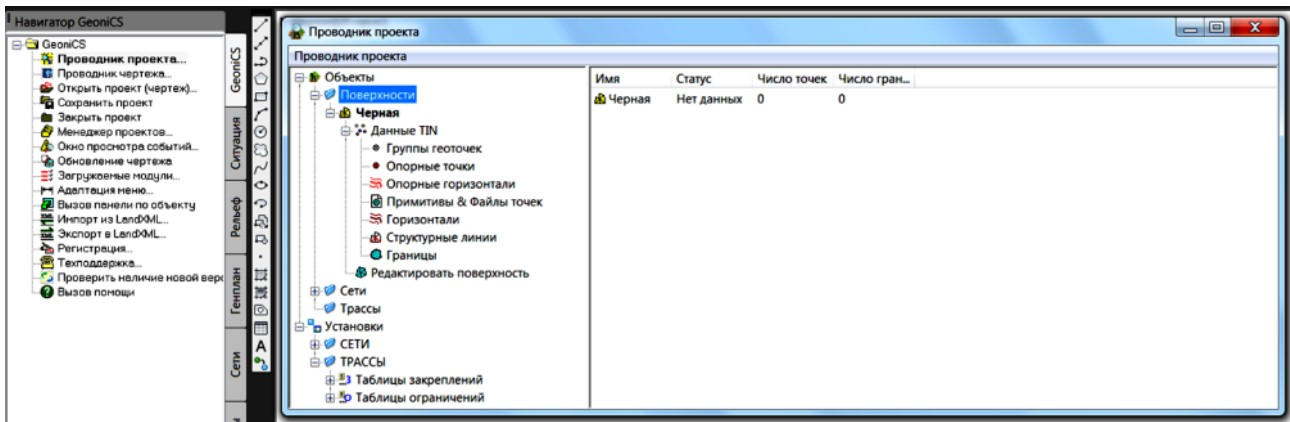
Task: Collapse the GeoniCS root node
Action: (x=16, y=45)
